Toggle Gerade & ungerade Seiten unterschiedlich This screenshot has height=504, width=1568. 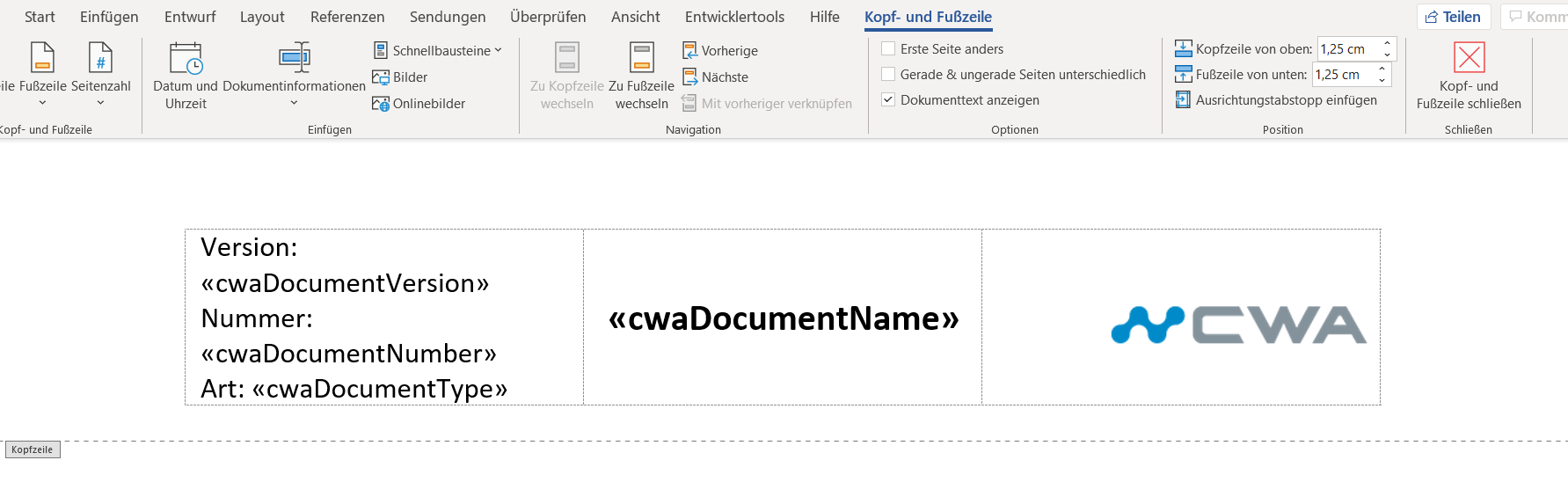pyautogui.click(x=889, y=75)
